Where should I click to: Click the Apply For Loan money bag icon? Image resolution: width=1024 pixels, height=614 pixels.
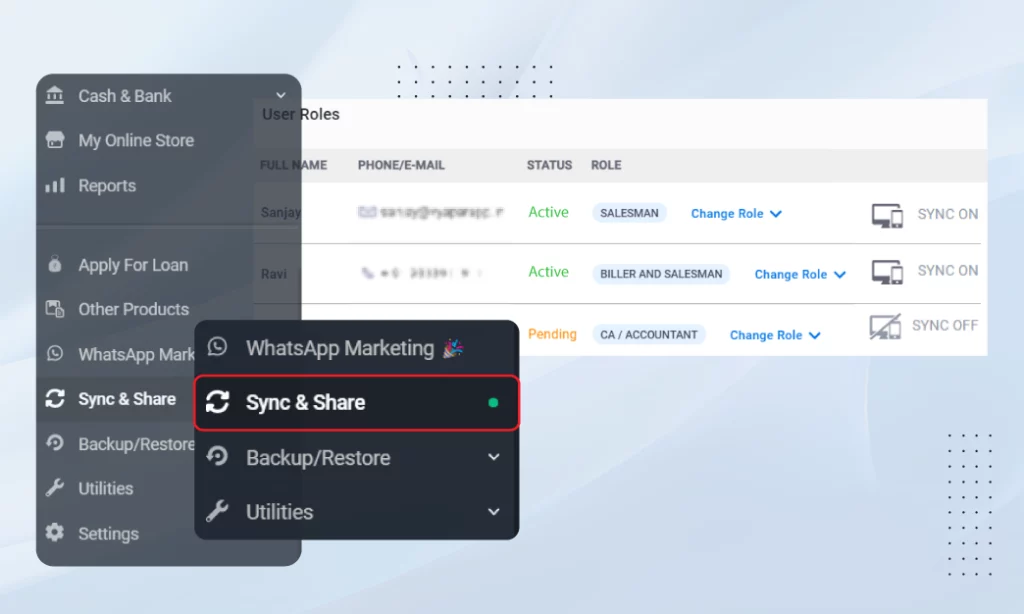[55, 265]
